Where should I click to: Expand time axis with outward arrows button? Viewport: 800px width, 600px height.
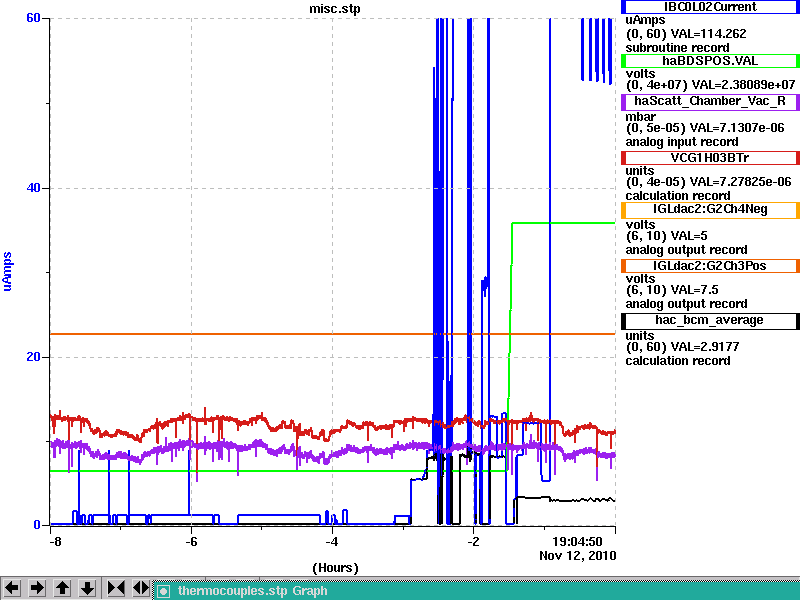[141, 588]
